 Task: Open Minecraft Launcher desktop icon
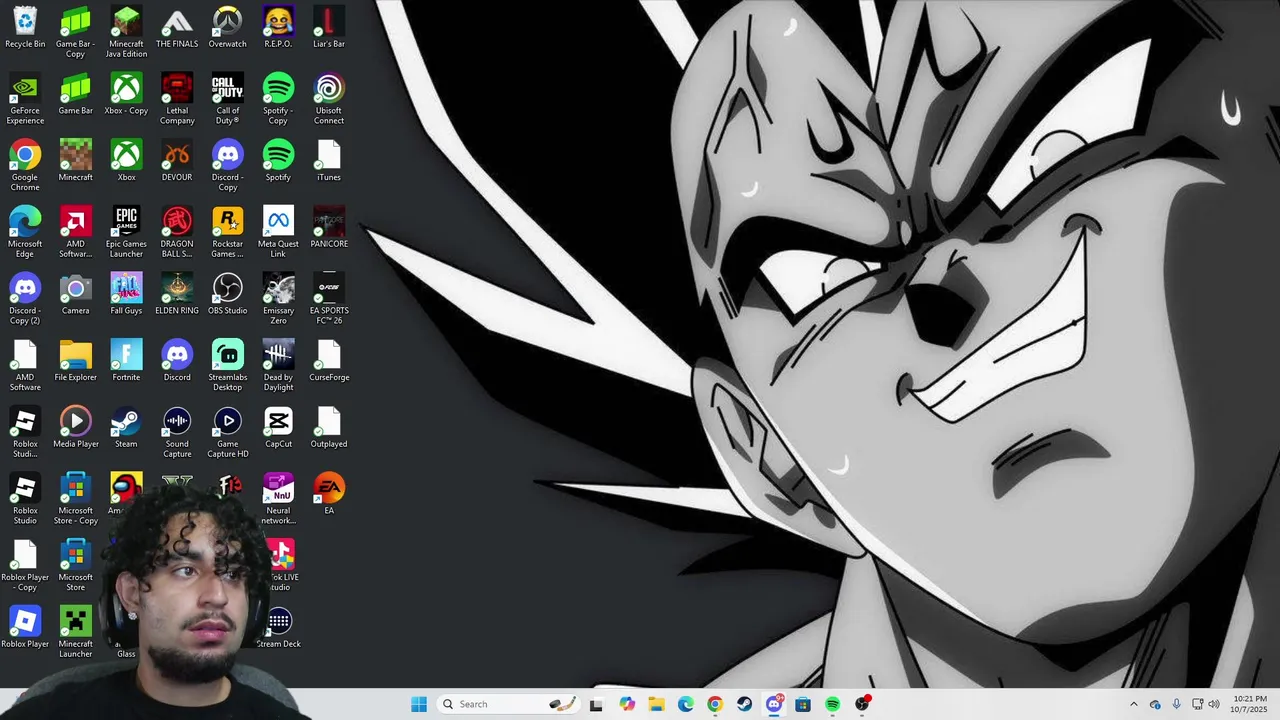pos(76,632)
